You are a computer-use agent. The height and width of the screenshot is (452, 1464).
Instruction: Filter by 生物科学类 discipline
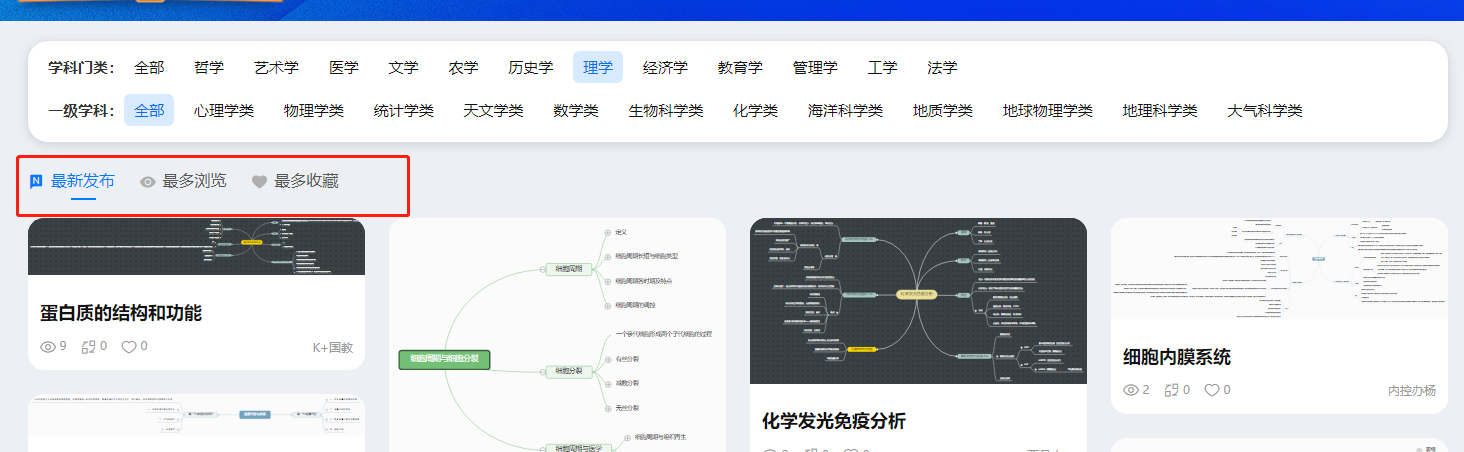point(665,110)
